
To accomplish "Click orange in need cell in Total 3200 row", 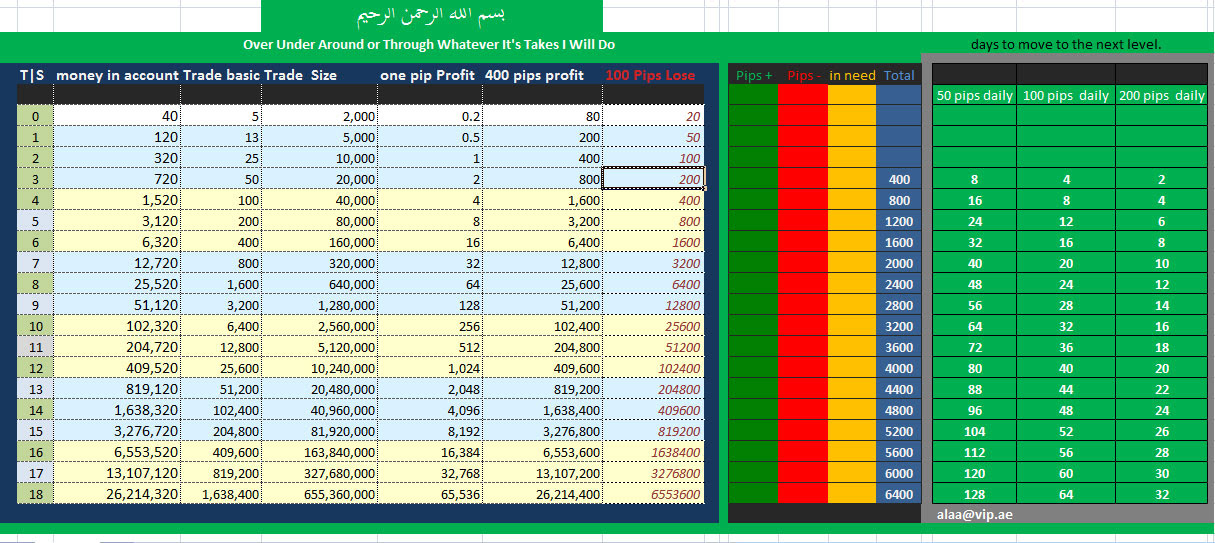I will coord(852,326).
